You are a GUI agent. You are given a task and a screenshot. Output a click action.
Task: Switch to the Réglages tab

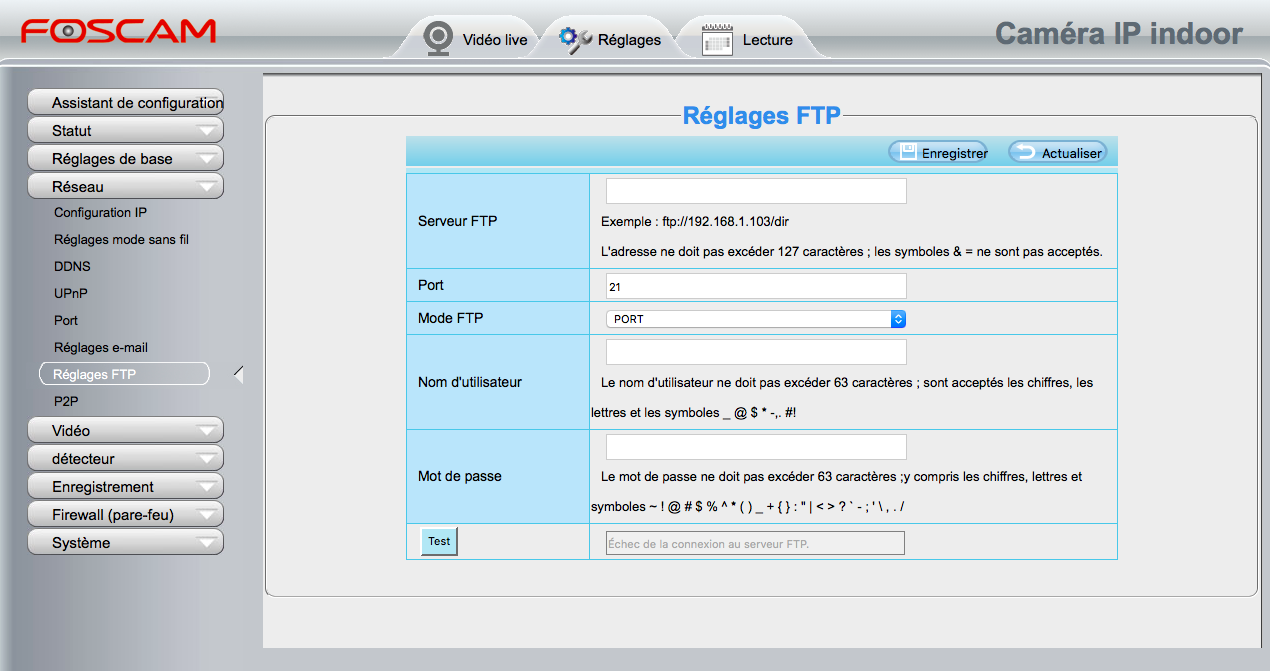610,40
